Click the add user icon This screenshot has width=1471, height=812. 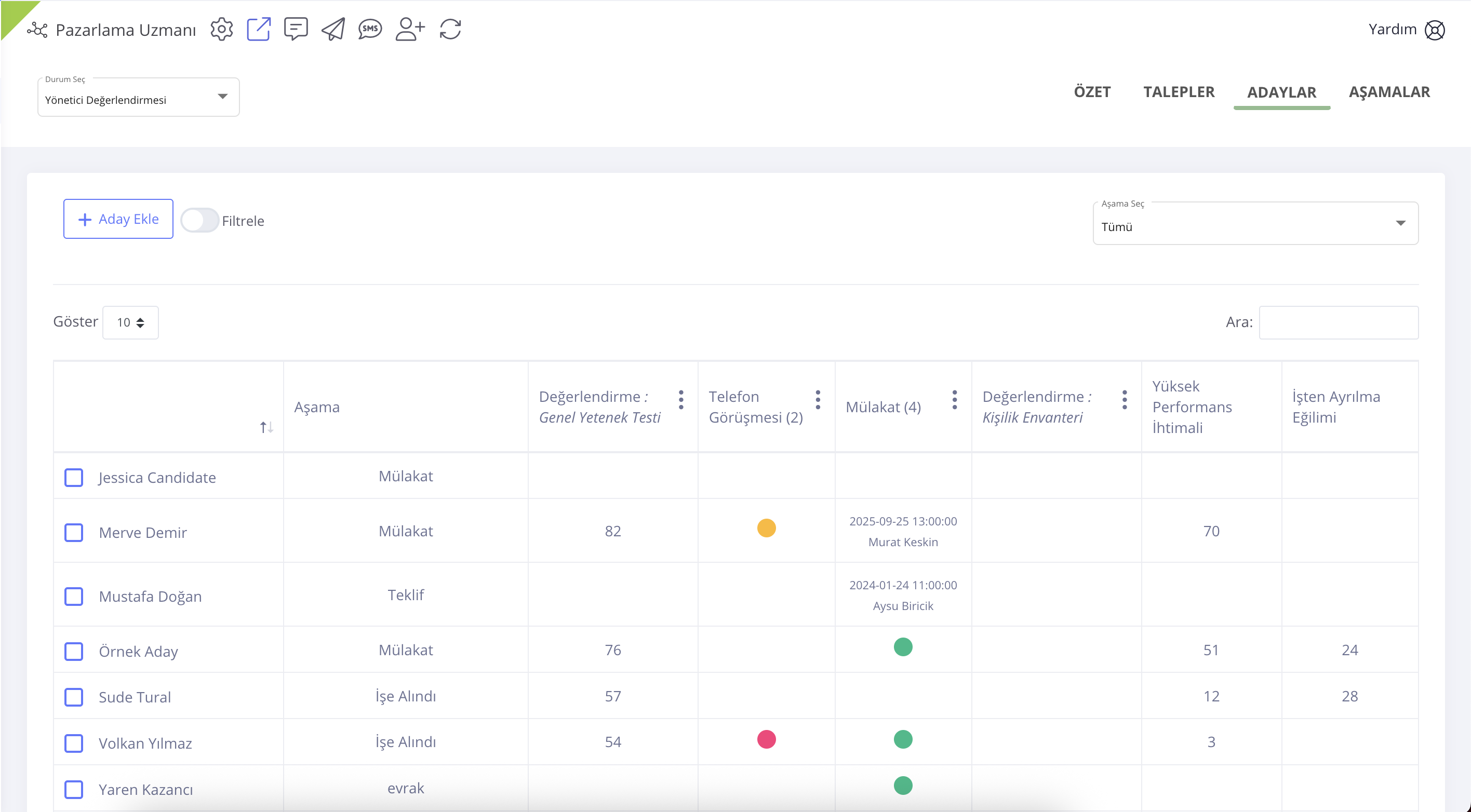pyautogui.click(x=410, y=29)
